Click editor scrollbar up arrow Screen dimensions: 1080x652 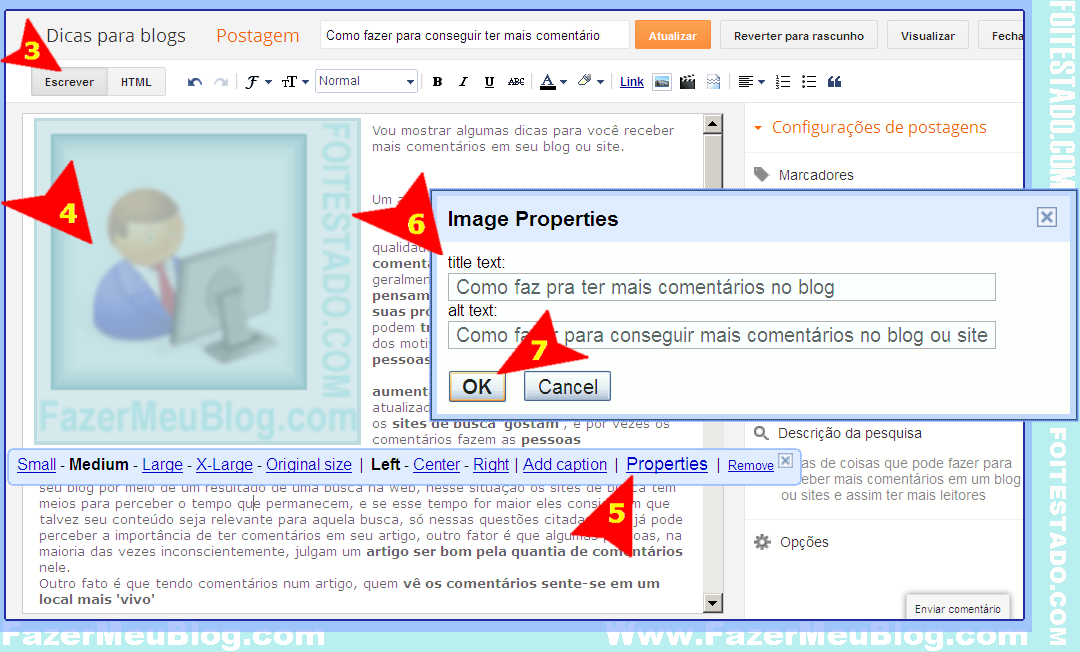click(712, 124)
